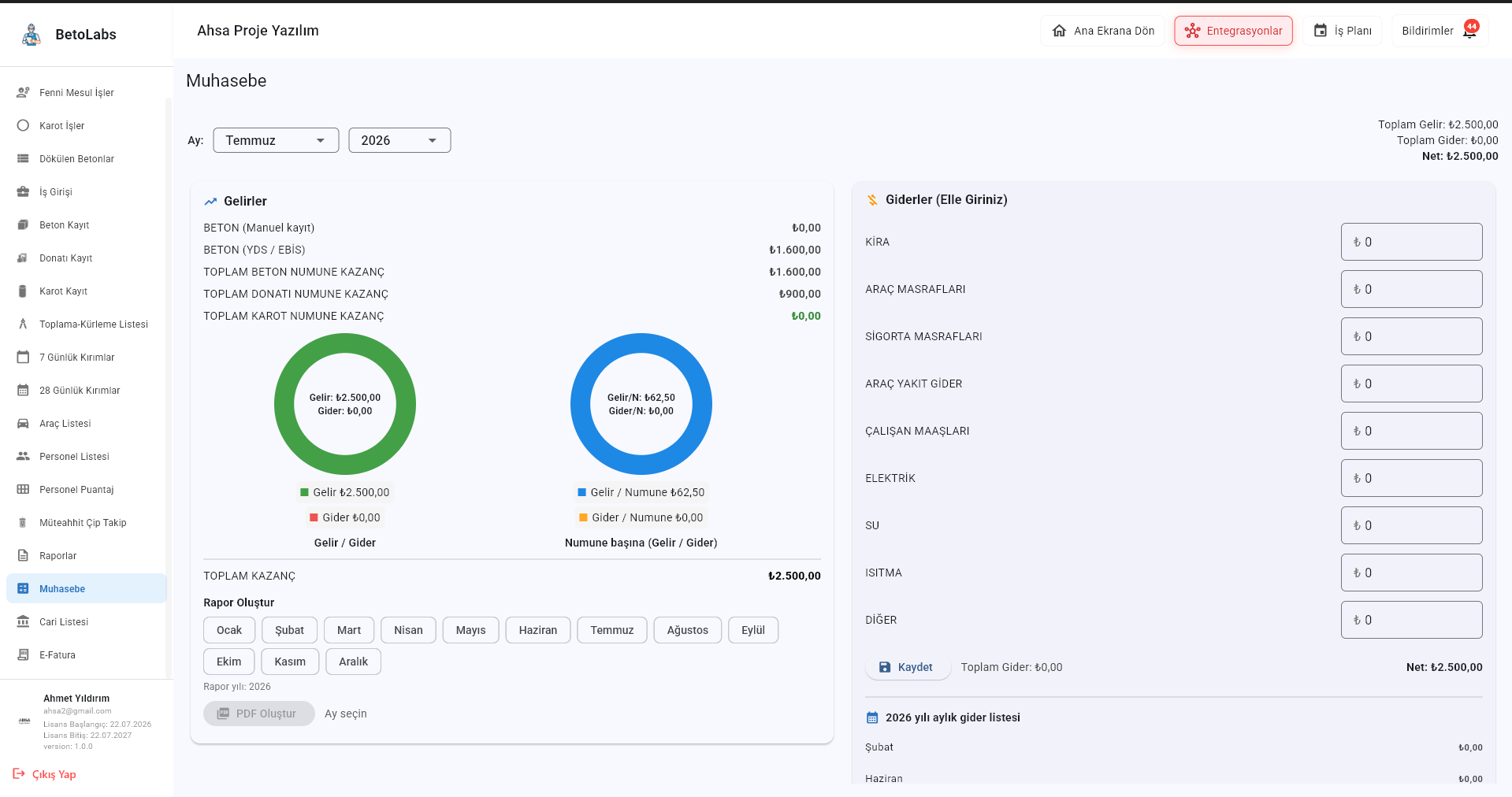Click the DİĞER expense input field

1411,620
